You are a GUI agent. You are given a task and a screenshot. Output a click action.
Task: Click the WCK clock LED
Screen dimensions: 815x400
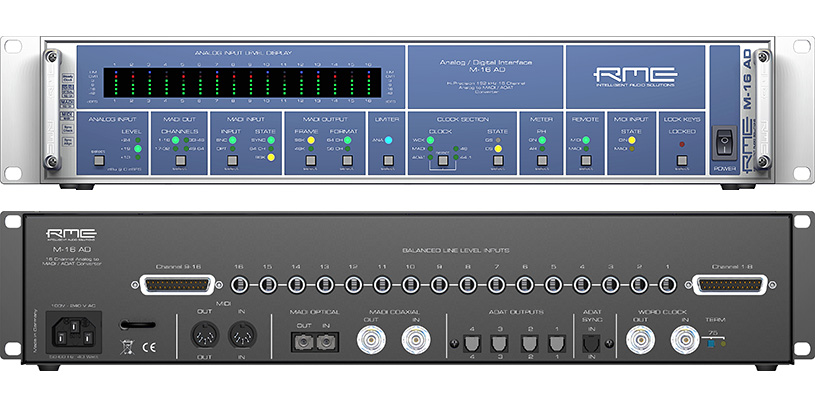430,140
